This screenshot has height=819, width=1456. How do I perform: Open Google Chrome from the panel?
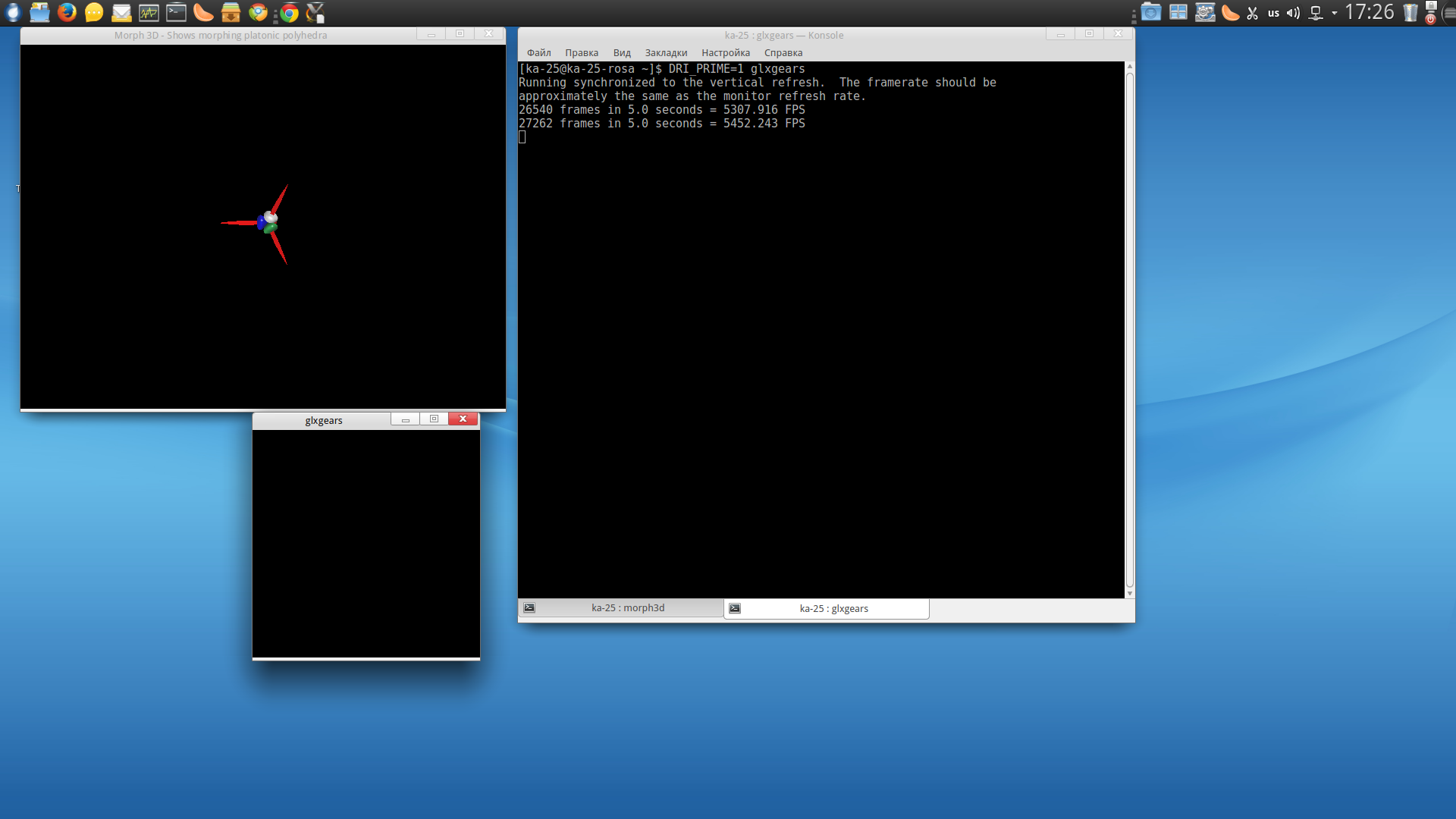point(289,12)
